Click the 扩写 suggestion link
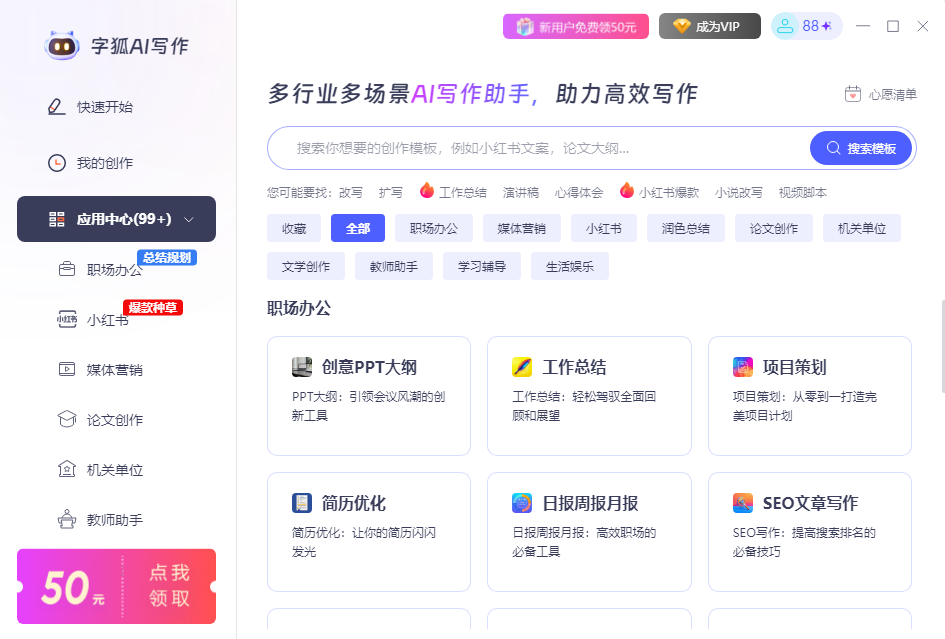Screen dimensions: 945x639 [x=391, y=192]
